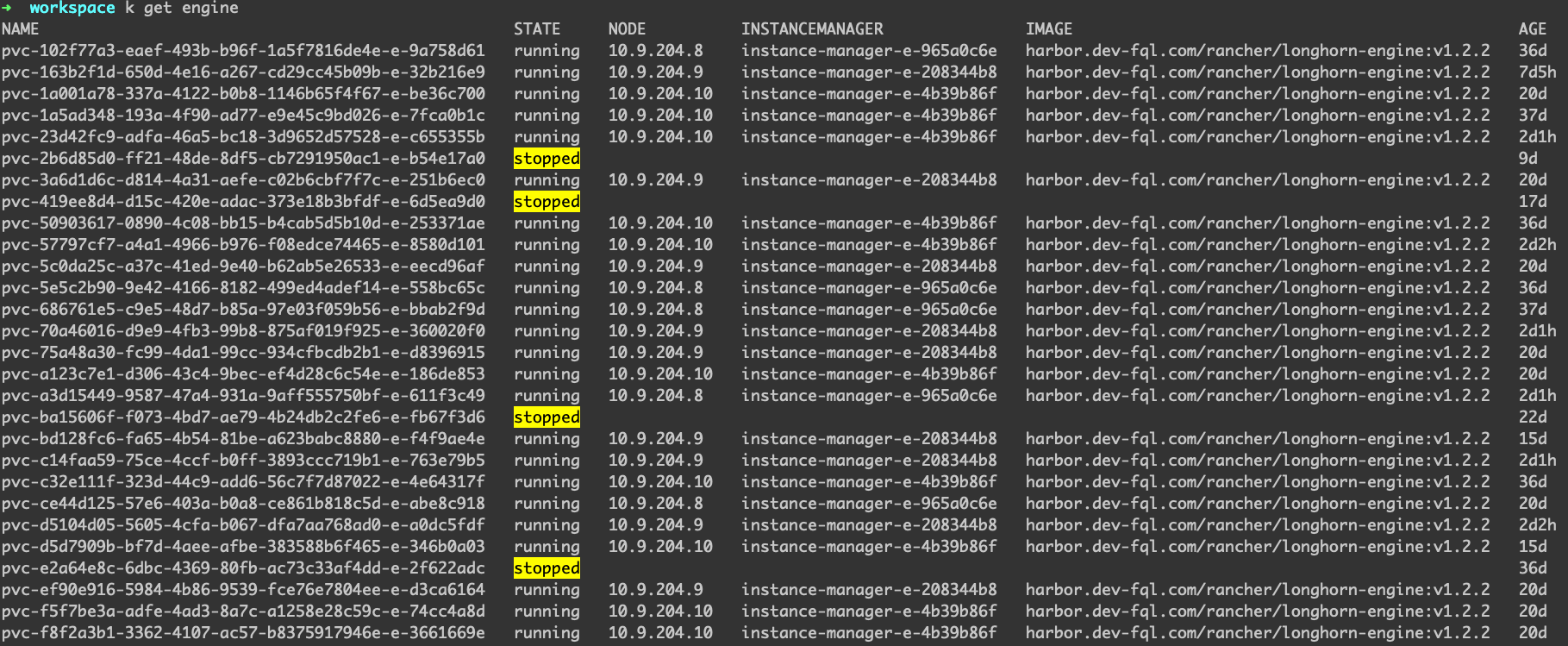Select the STATE column header
The height and width of the screenshot is (646, 1568).
[537, 29]
